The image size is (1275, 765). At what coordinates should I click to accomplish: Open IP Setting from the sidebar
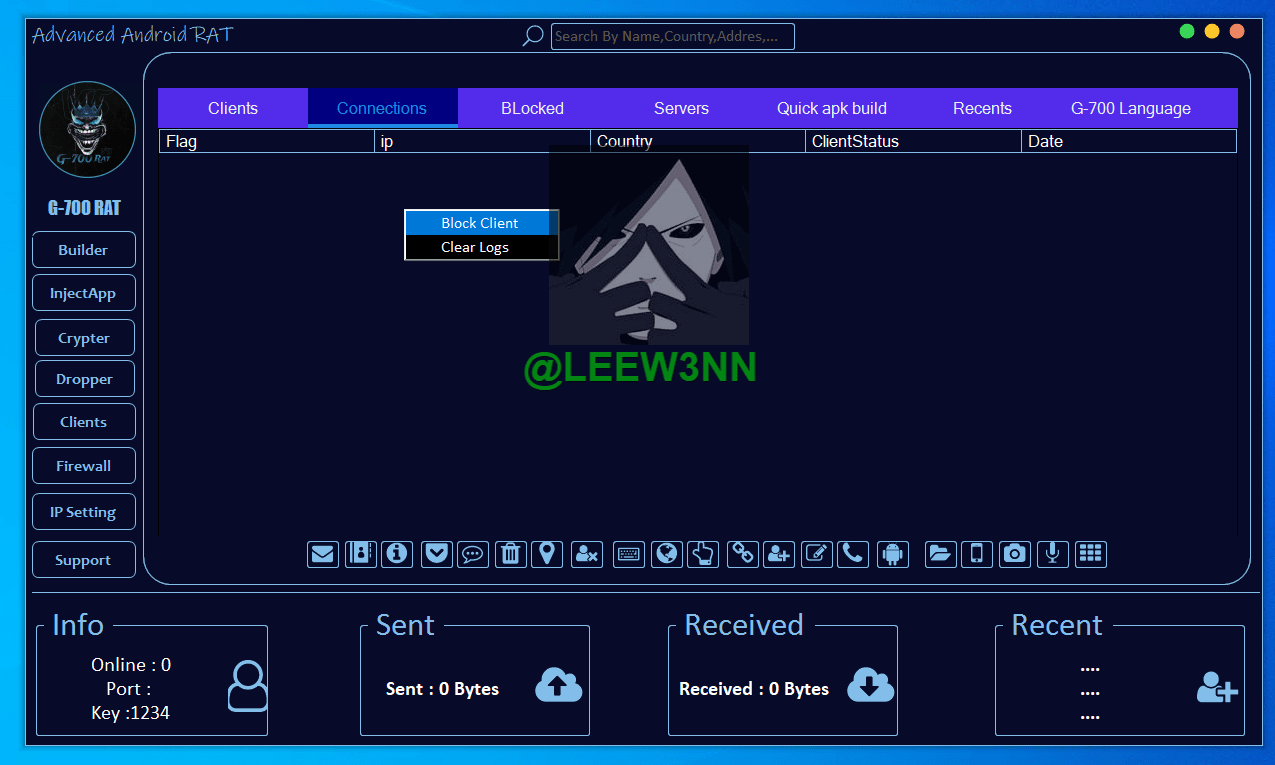point(84,512)
